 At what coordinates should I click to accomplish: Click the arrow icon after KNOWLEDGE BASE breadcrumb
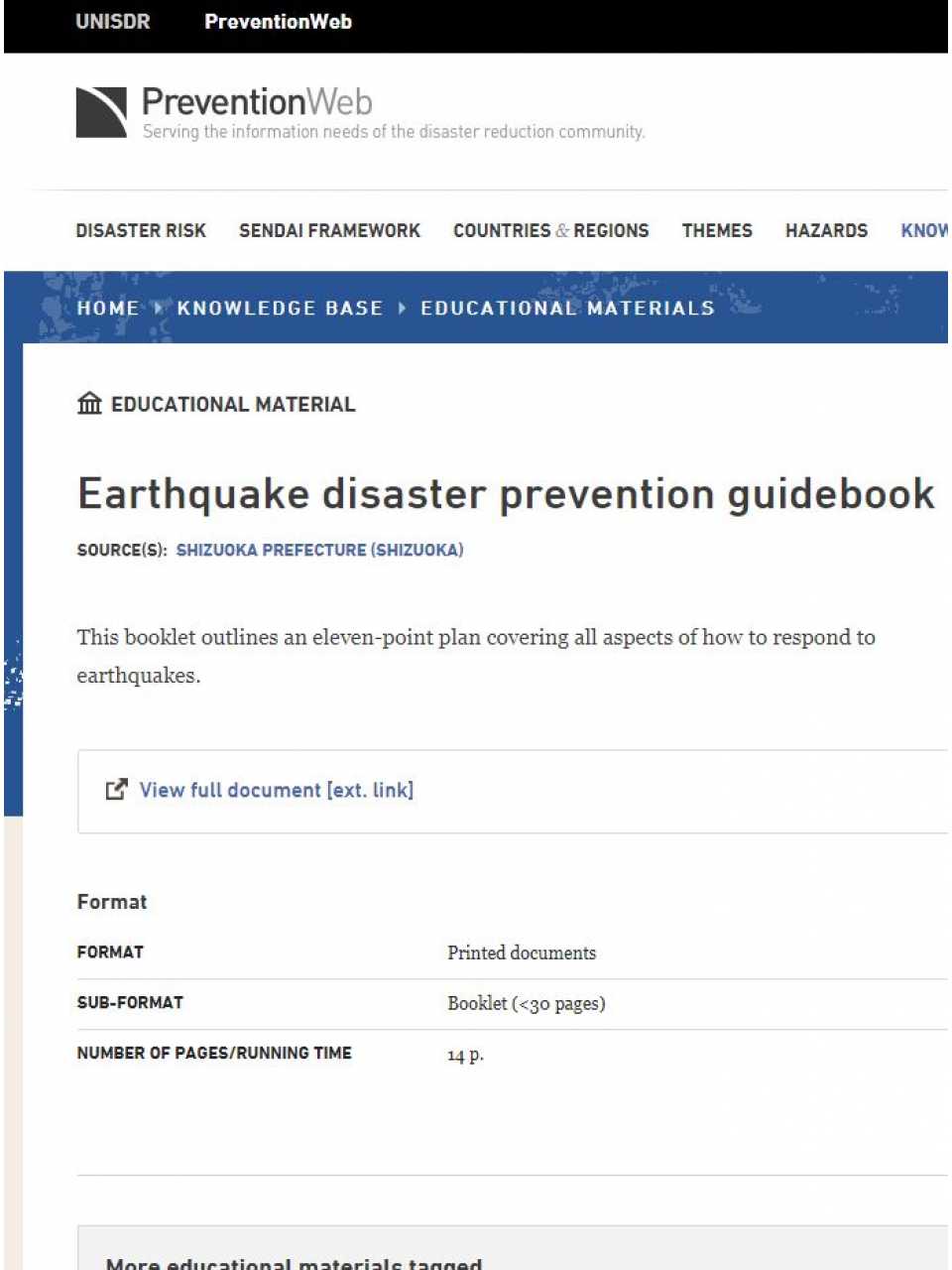pyautogui.click(x=403, y=308)
